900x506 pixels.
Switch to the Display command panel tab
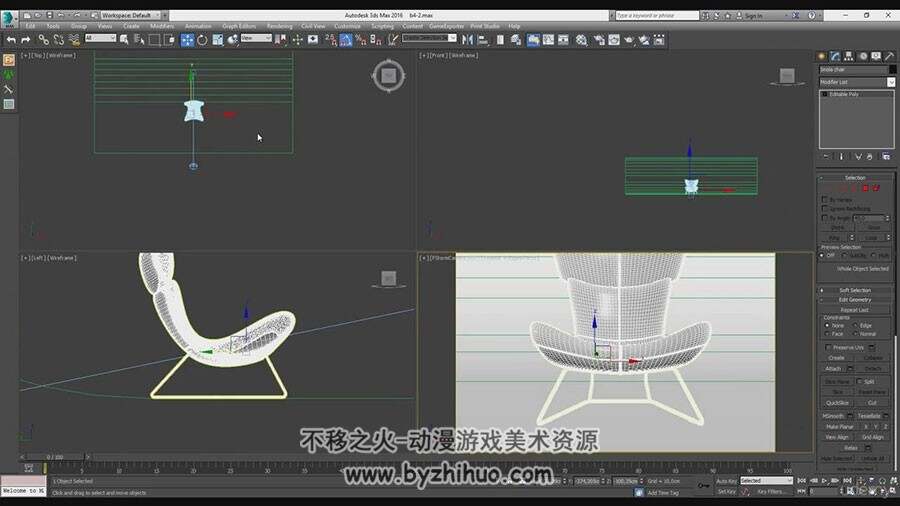tap(876, 56)
